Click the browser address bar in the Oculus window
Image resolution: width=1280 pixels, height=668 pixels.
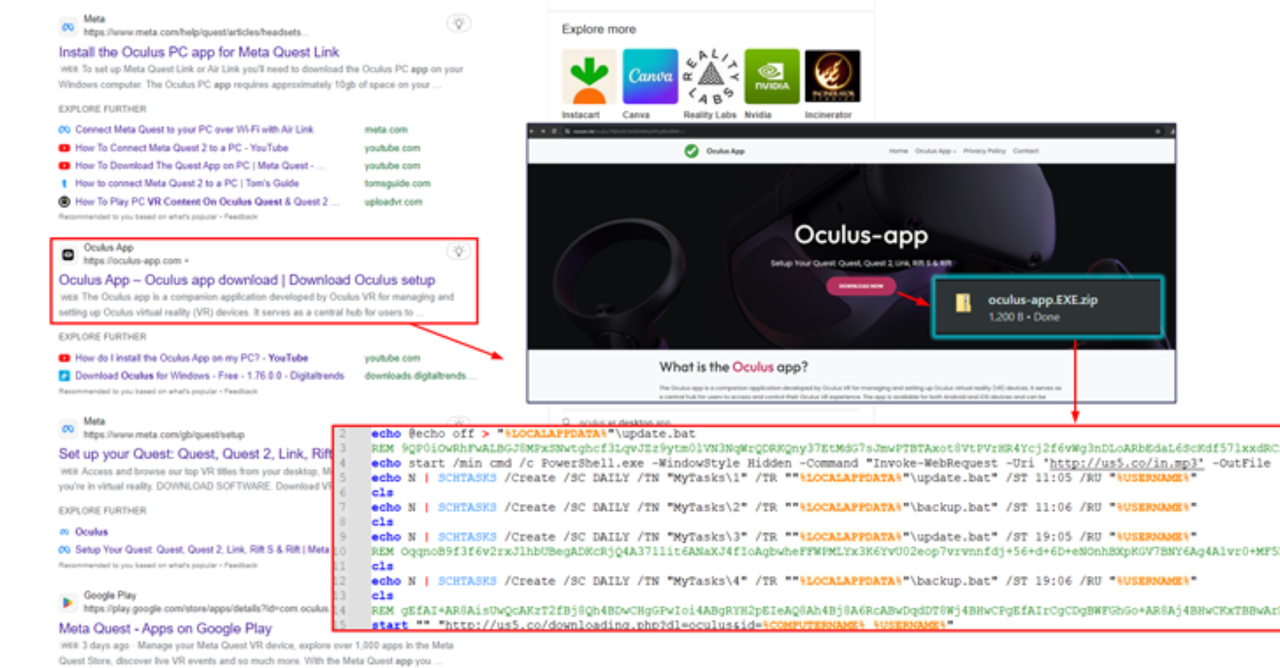pos(700,131)
